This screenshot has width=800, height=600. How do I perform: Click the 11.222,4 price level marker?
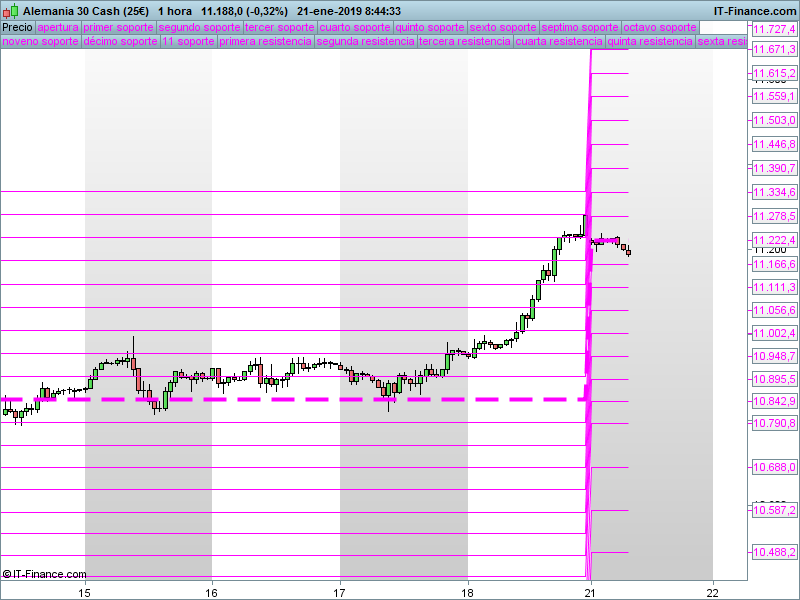coord(773,240)
